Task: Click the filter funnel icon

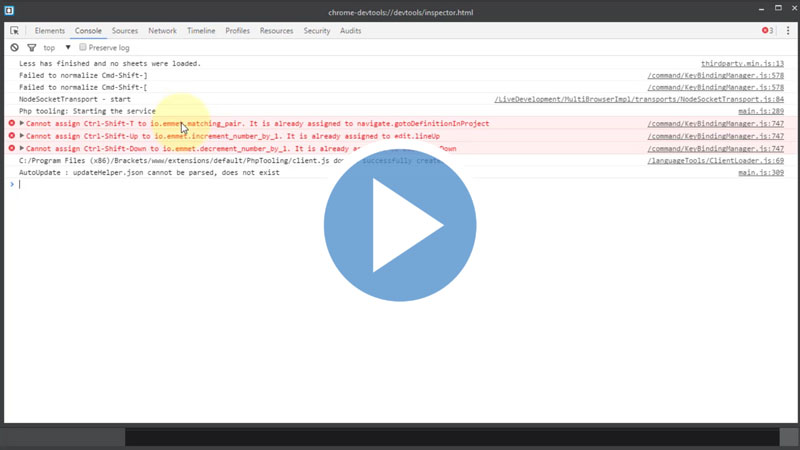Action: 32,47
